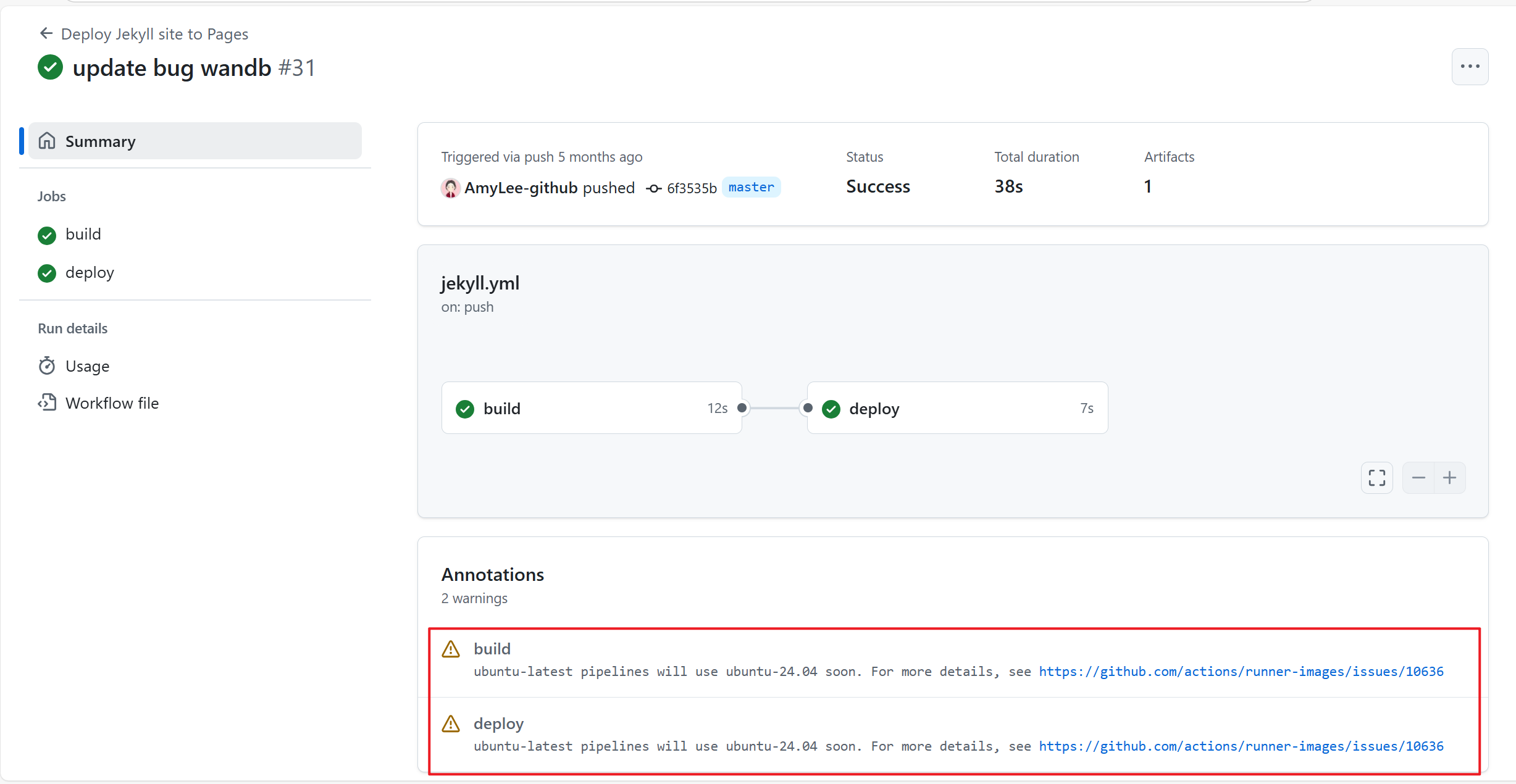The image size is (1516, 784).
Task: Click AmyLee-github's avatar picture
Action: (450, 188)
